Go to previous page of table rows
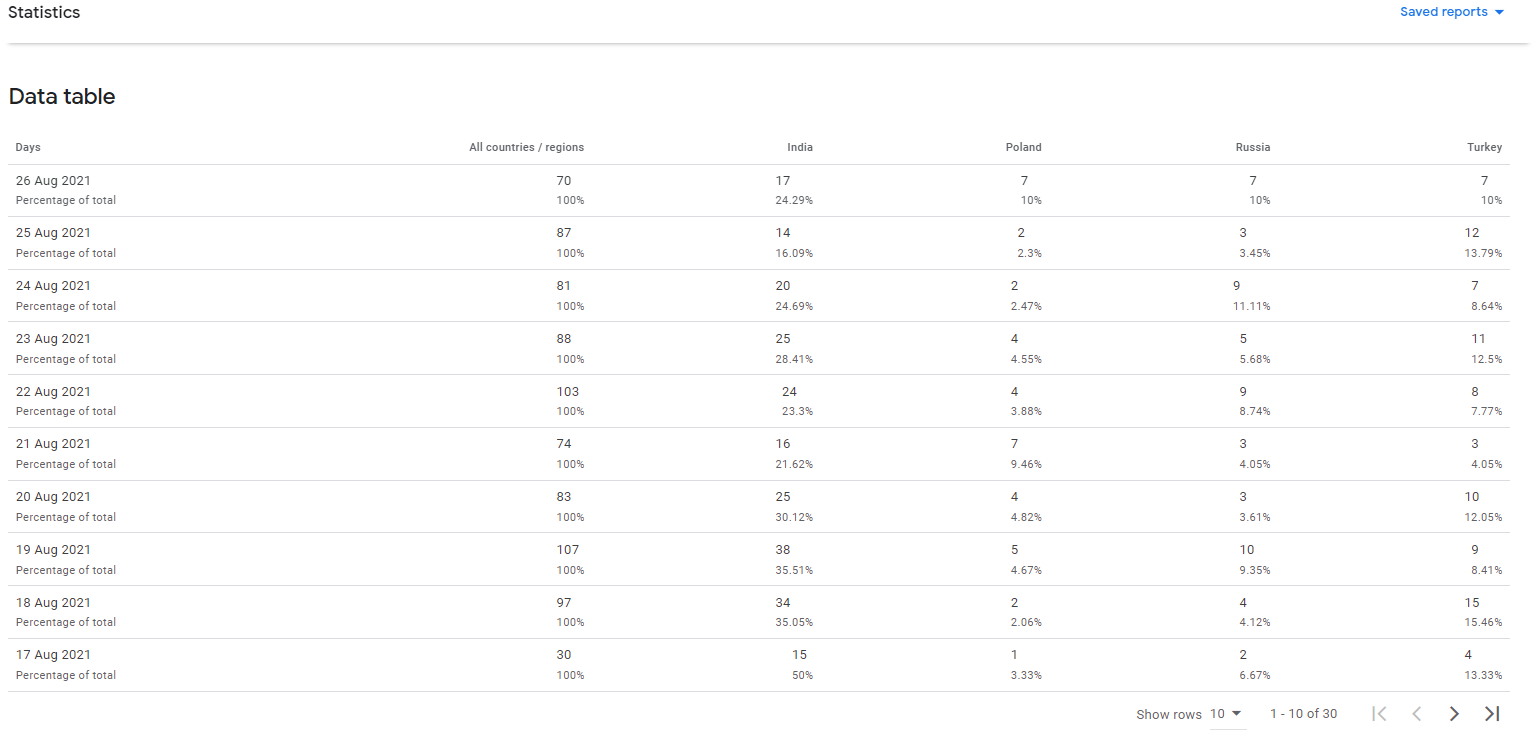 [x=1416, y=714]
